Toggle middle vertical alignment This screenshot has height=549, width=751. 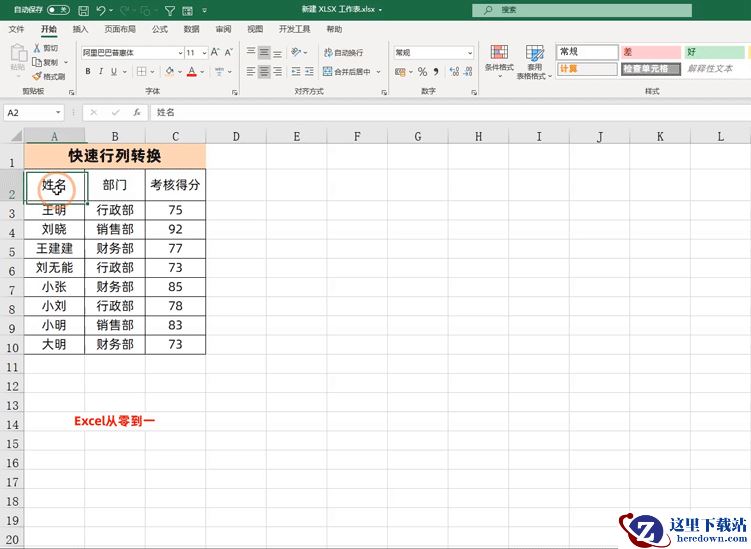click(264, 52)
